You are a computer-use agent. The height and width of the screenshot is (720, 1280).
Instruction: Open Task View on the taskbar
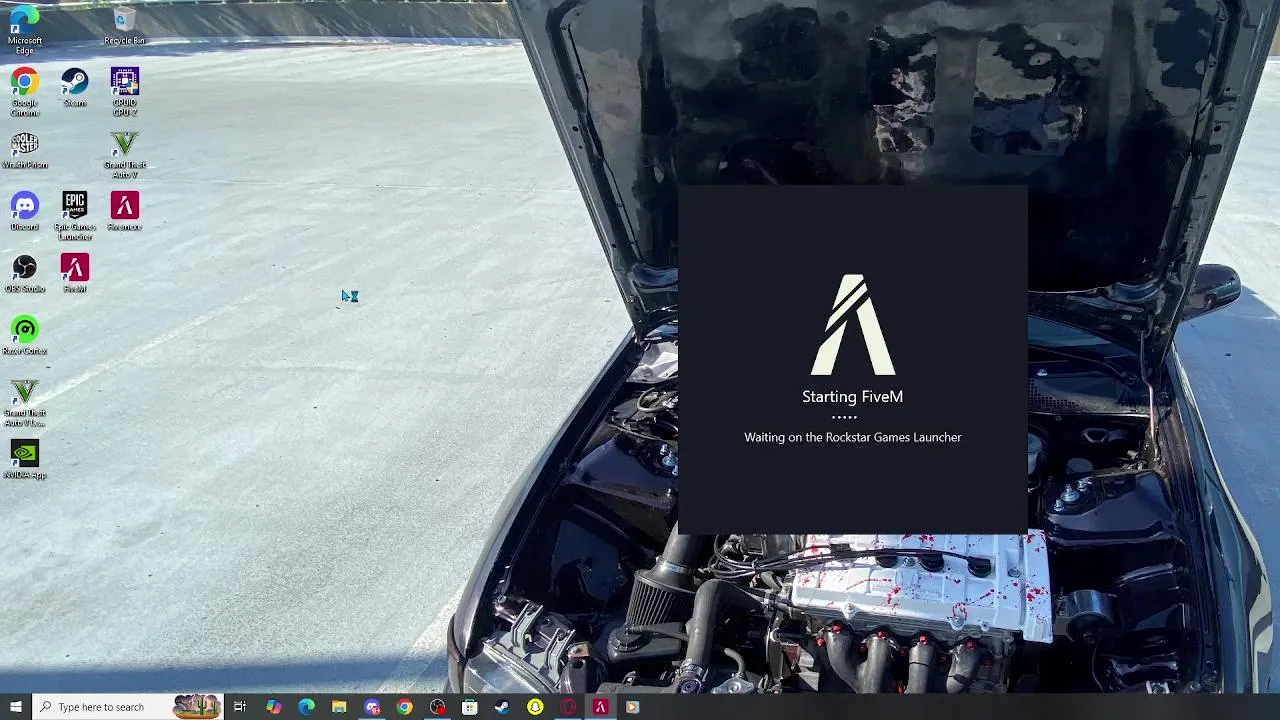[x=240, y=707]
